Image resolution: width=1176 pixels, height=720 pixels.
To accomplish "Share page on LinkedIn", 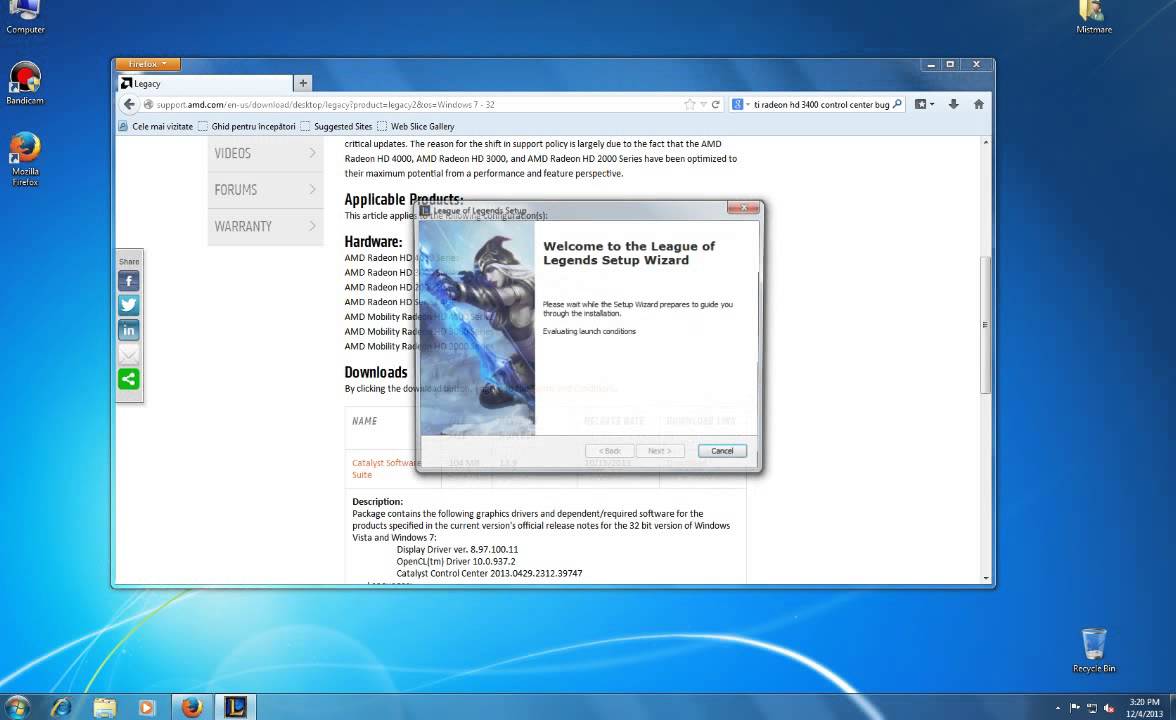I will [128, 330].
